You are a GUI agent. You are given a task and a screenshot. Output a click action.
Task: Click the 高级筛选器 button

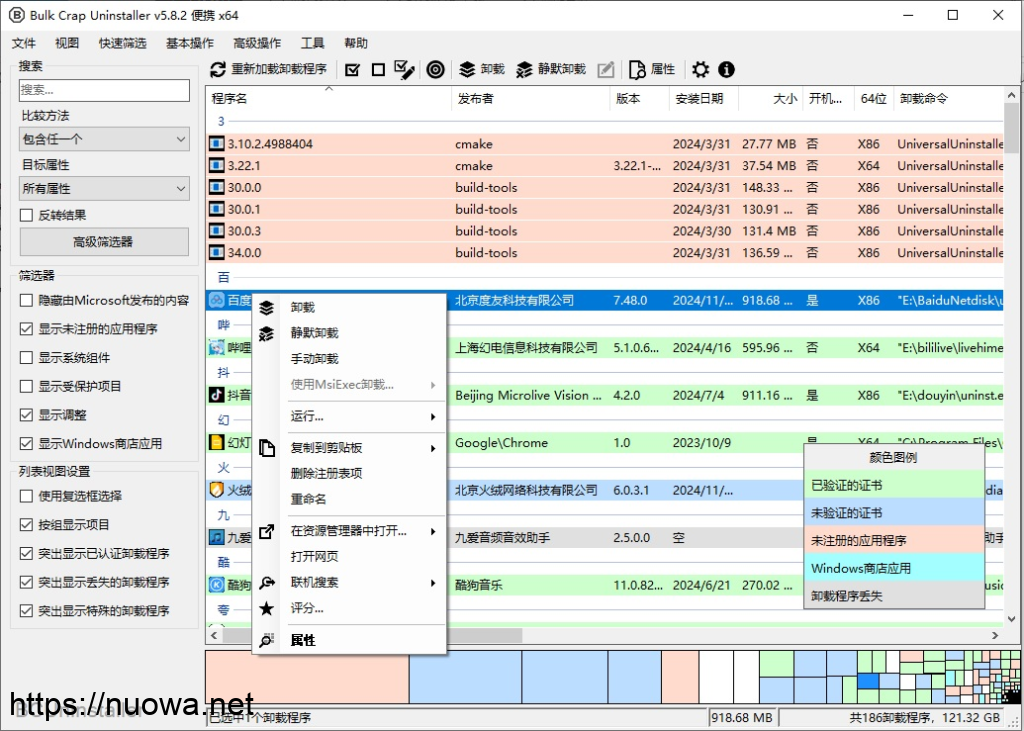click(x=104, y=241)
